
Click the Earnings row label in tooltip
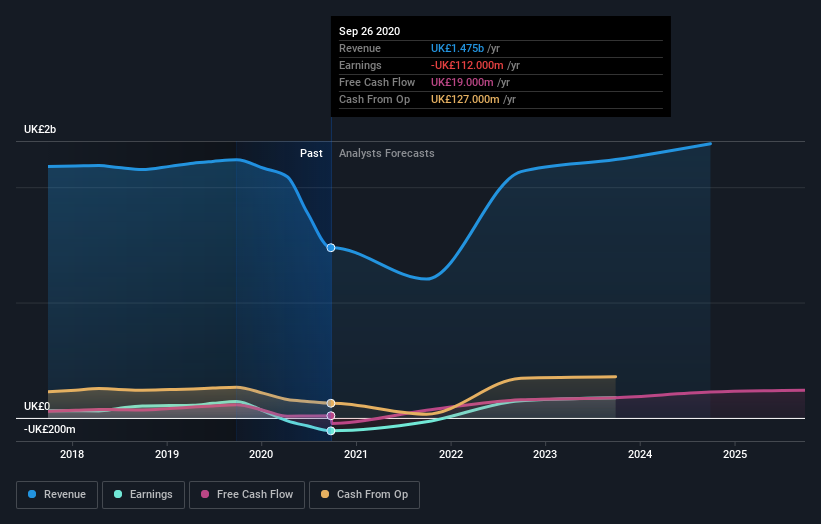pyautogui.click(x=360, y=65)
